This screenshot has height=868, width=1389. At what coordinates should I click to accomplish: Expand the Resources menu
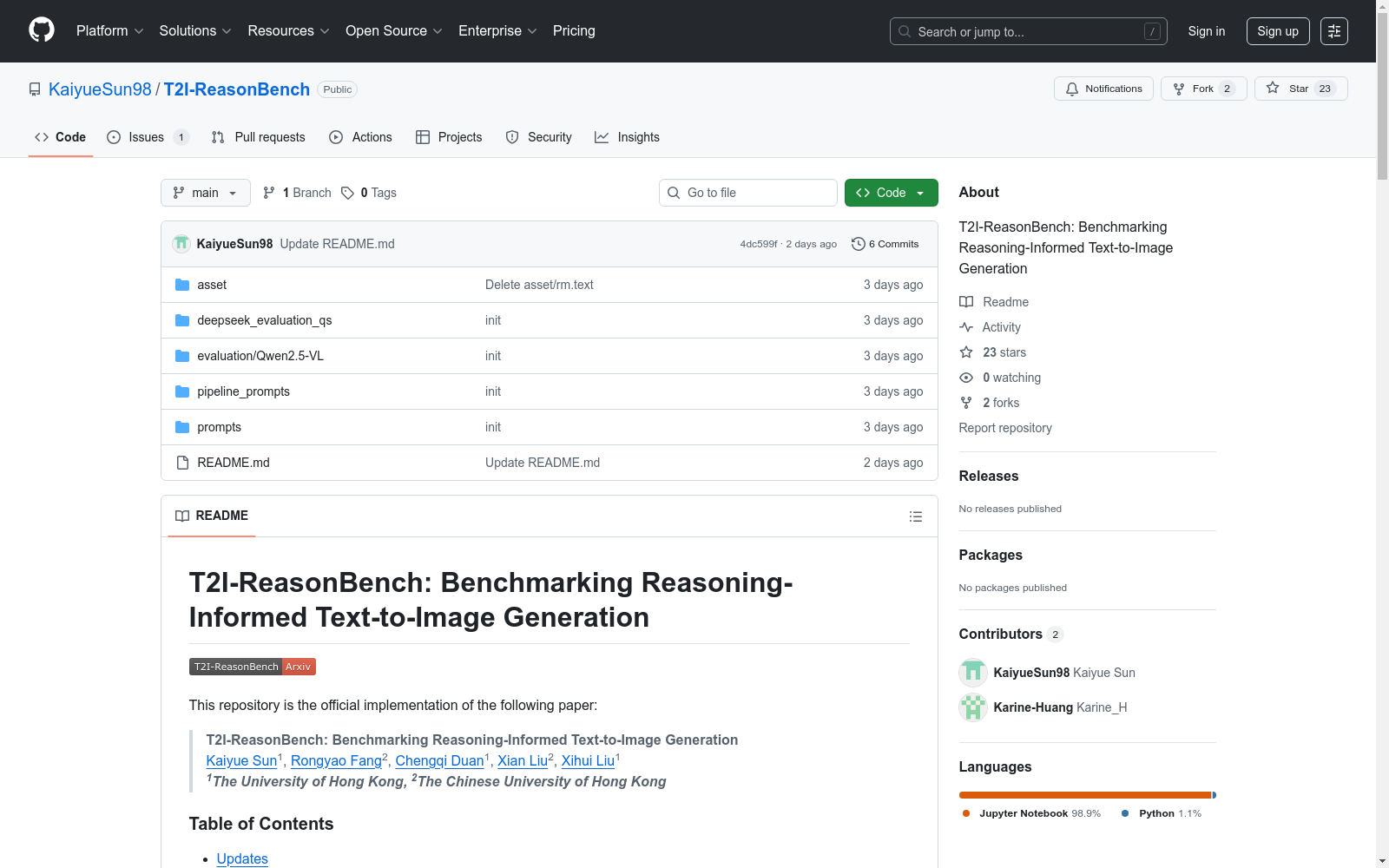pos(289,31)
